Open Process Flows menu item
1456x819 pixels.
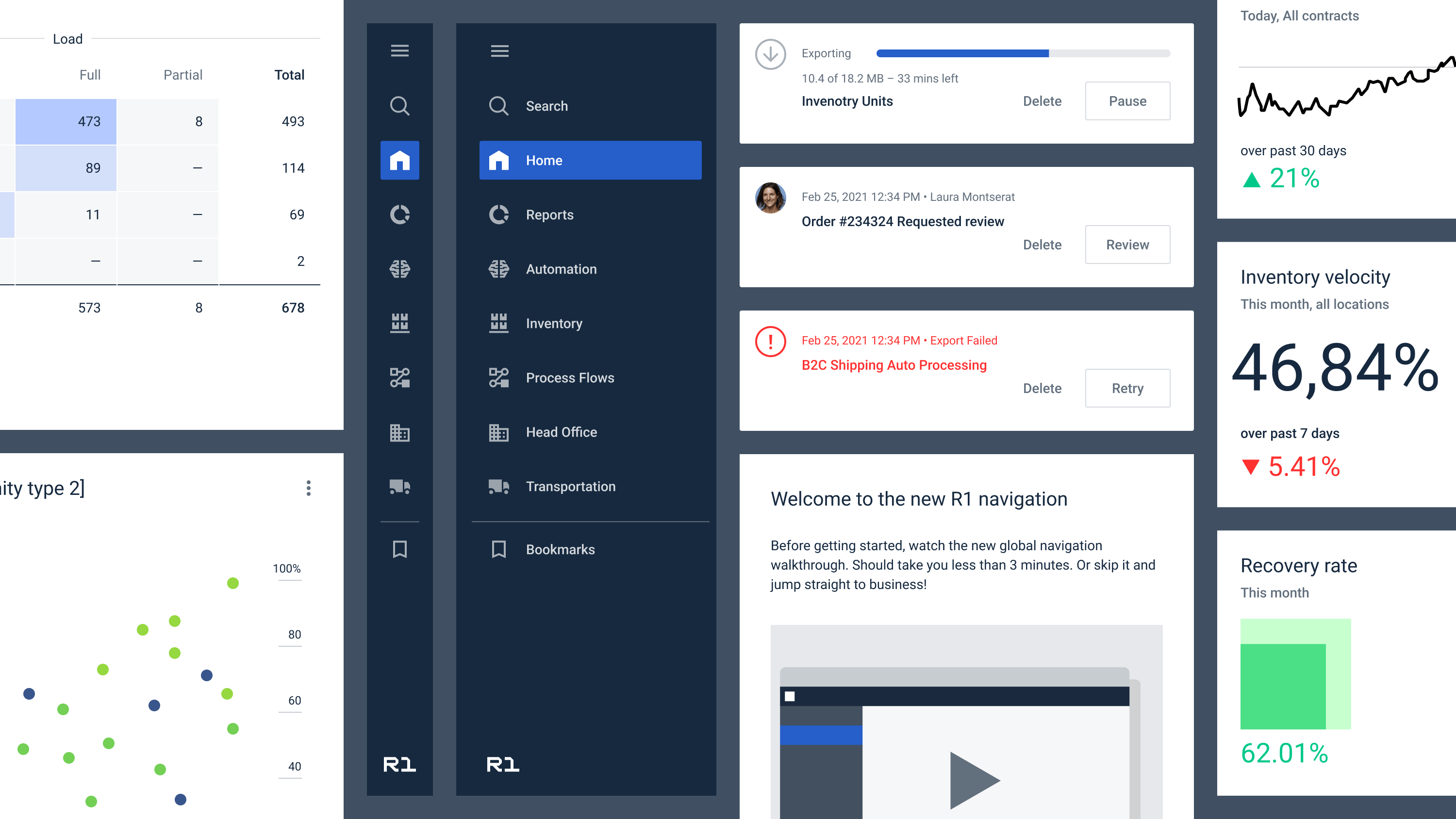pyautogui.click(x=590, y=377)
